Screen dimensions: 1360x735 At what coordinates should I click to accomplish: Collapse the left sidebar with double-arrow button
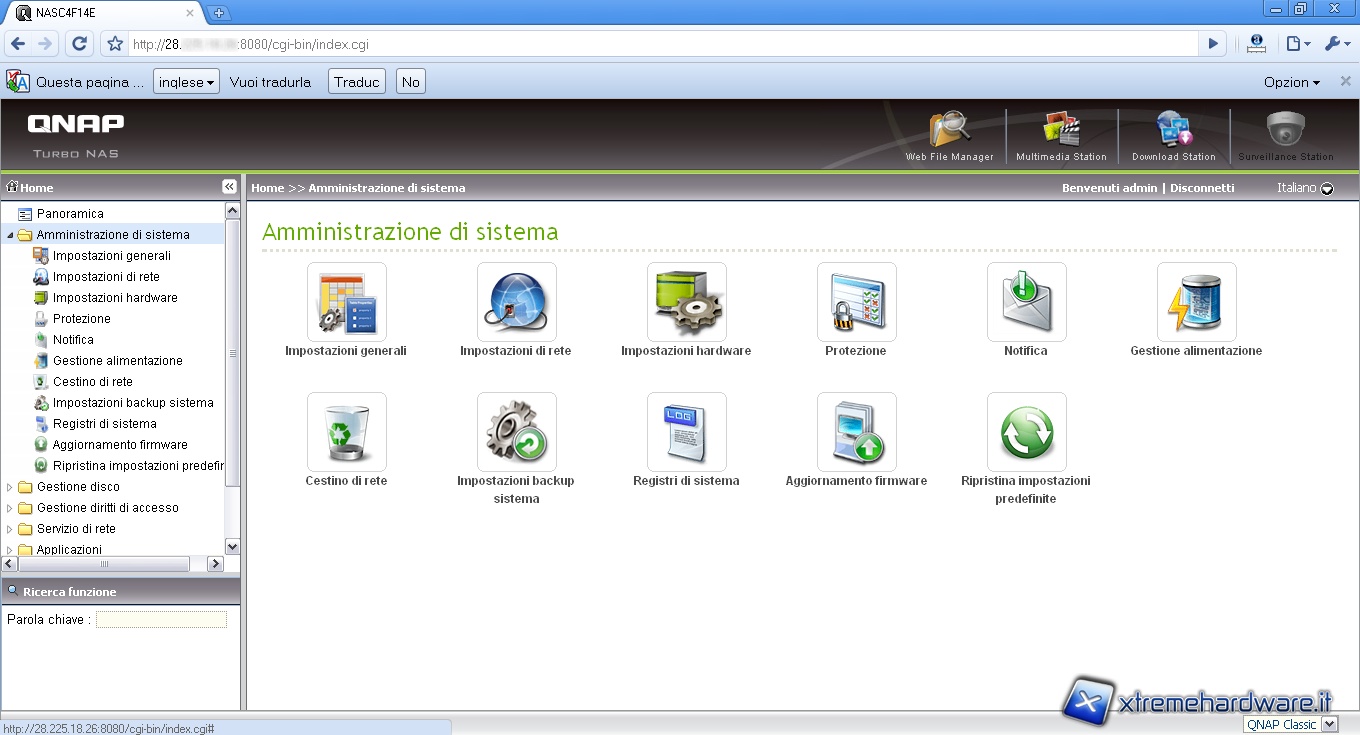(229, 187)
